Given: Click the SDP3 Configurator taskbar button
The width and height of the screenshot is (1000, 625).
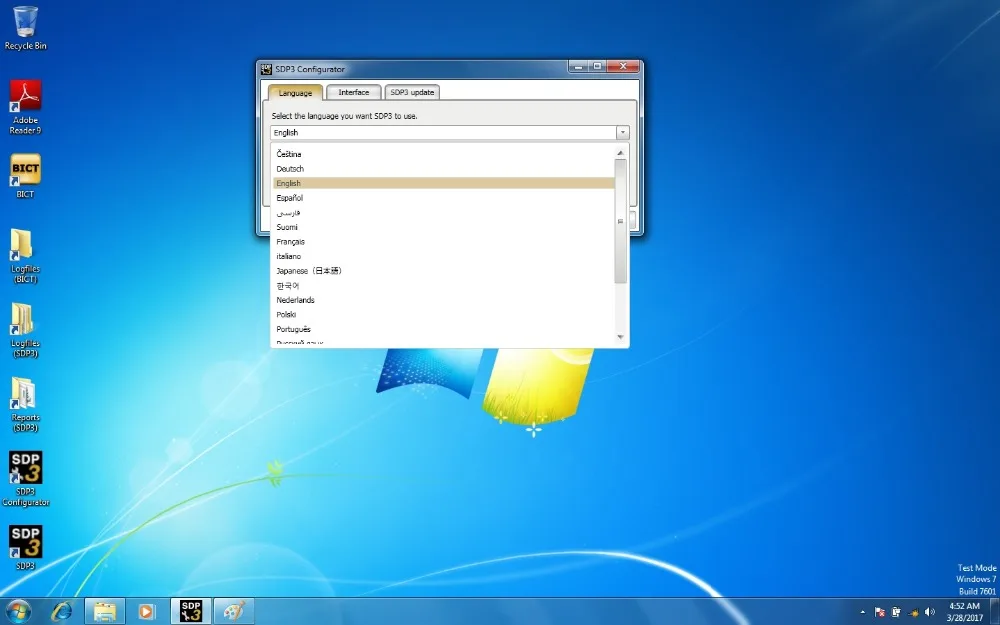Looking at the screenshot, I should 191,612.
